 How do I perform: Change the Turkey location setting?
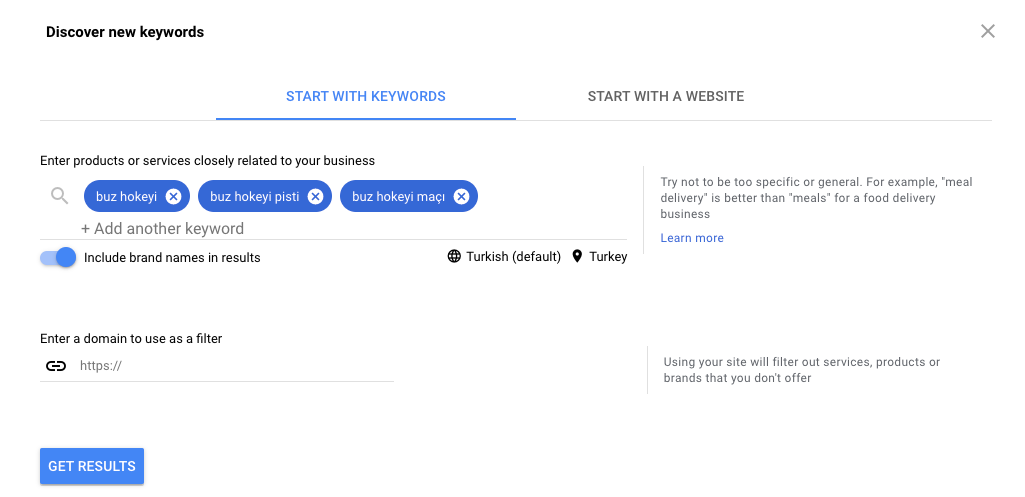point(599,256)
